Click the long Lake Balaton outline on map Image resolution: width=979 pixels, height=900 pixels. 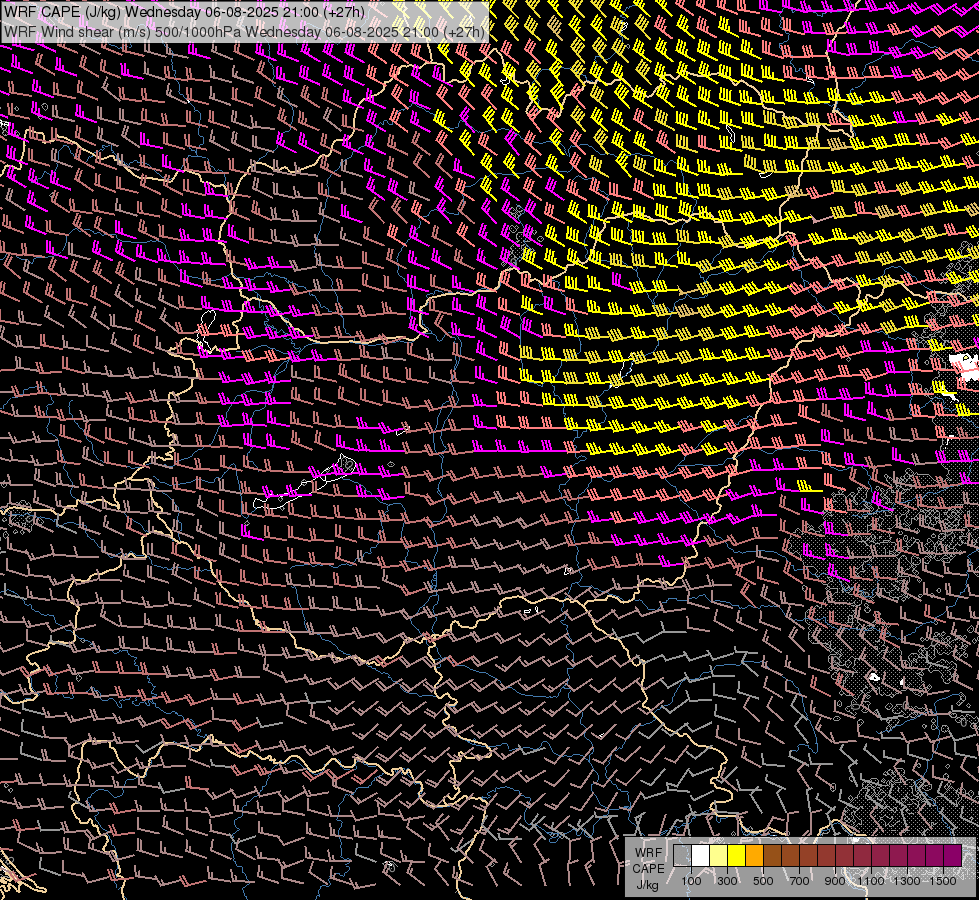(x=305, y=483)
